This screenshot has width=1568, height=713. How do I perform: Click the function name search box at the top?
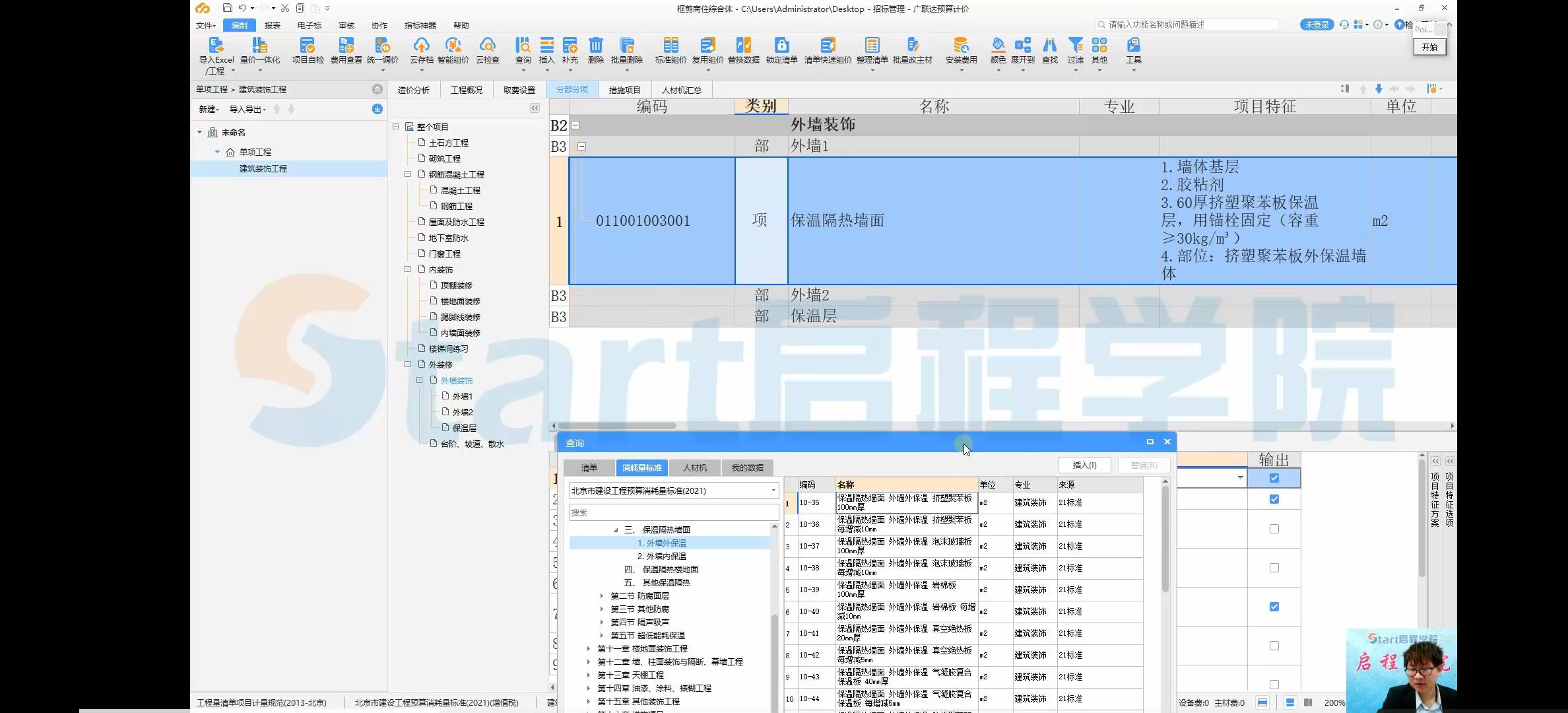click(1187, 24)
